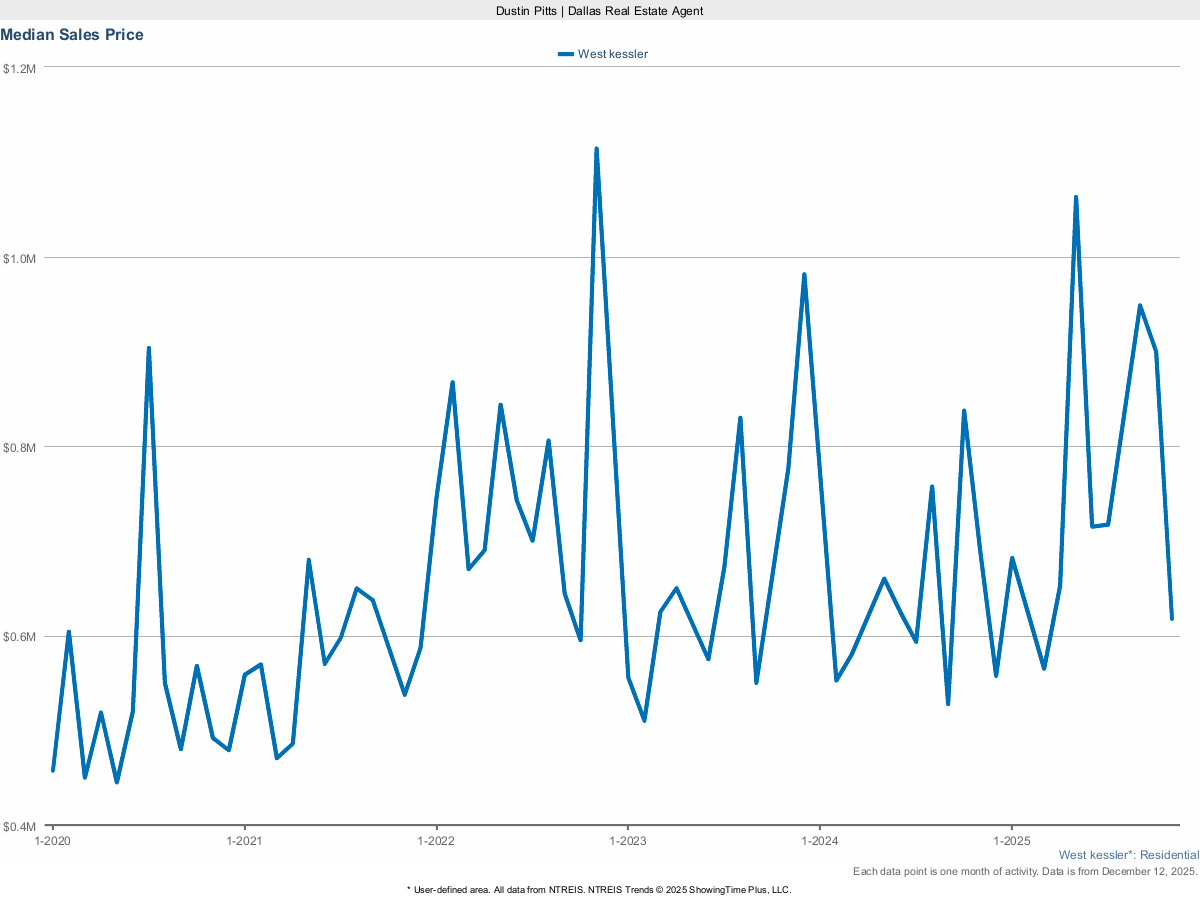
Task: Select the 1-2020 x-axis label
Action: (51, 841)
